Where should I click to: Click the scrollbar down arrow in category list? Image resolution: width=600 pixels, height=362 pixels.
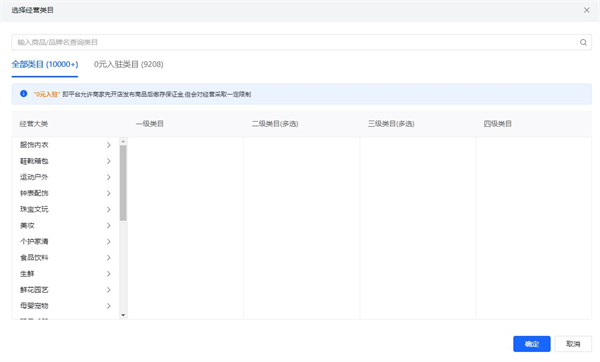click(123, 315)
